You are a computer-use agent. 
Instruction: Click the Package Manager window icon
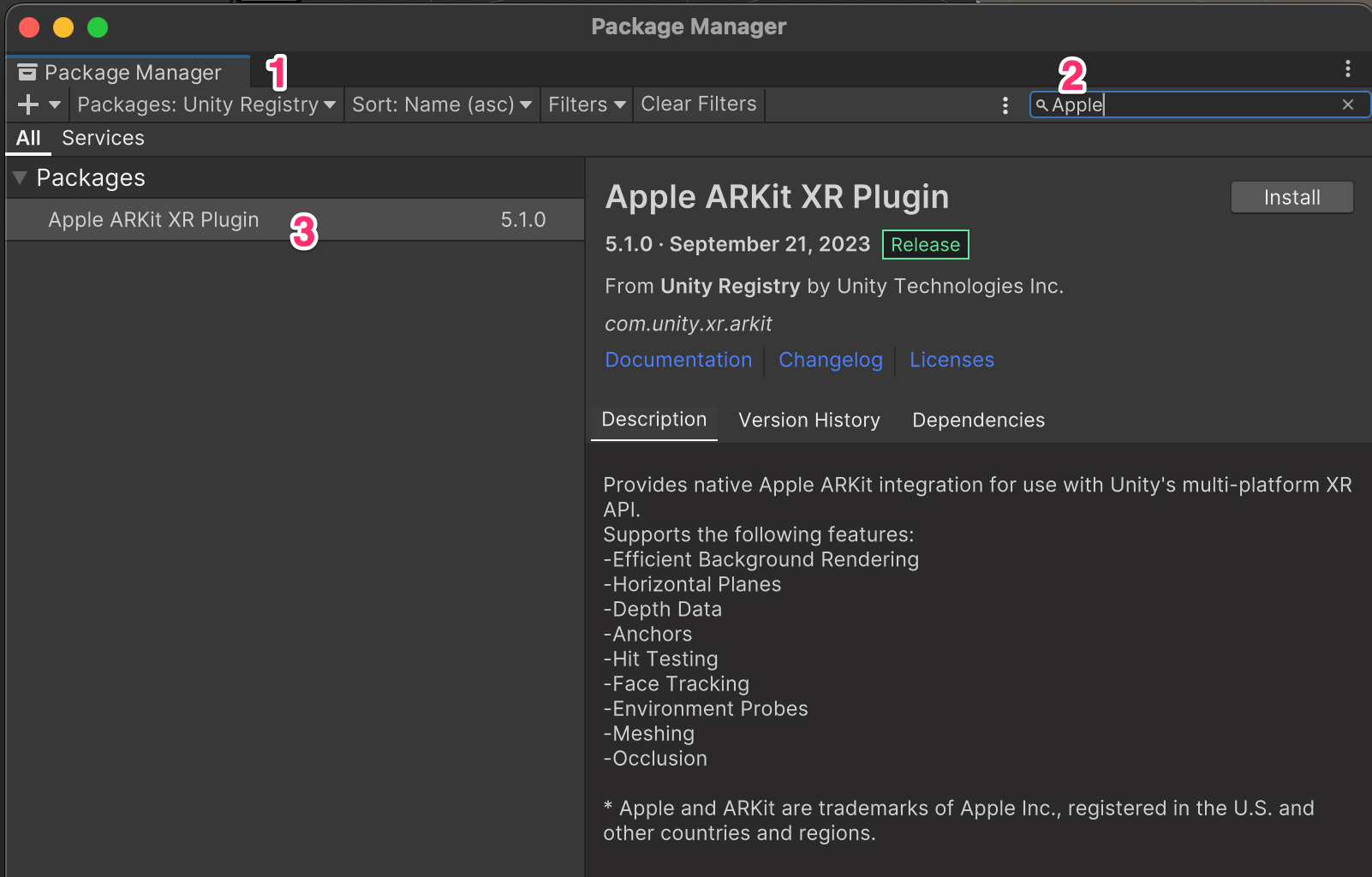[x=27, y=72]
